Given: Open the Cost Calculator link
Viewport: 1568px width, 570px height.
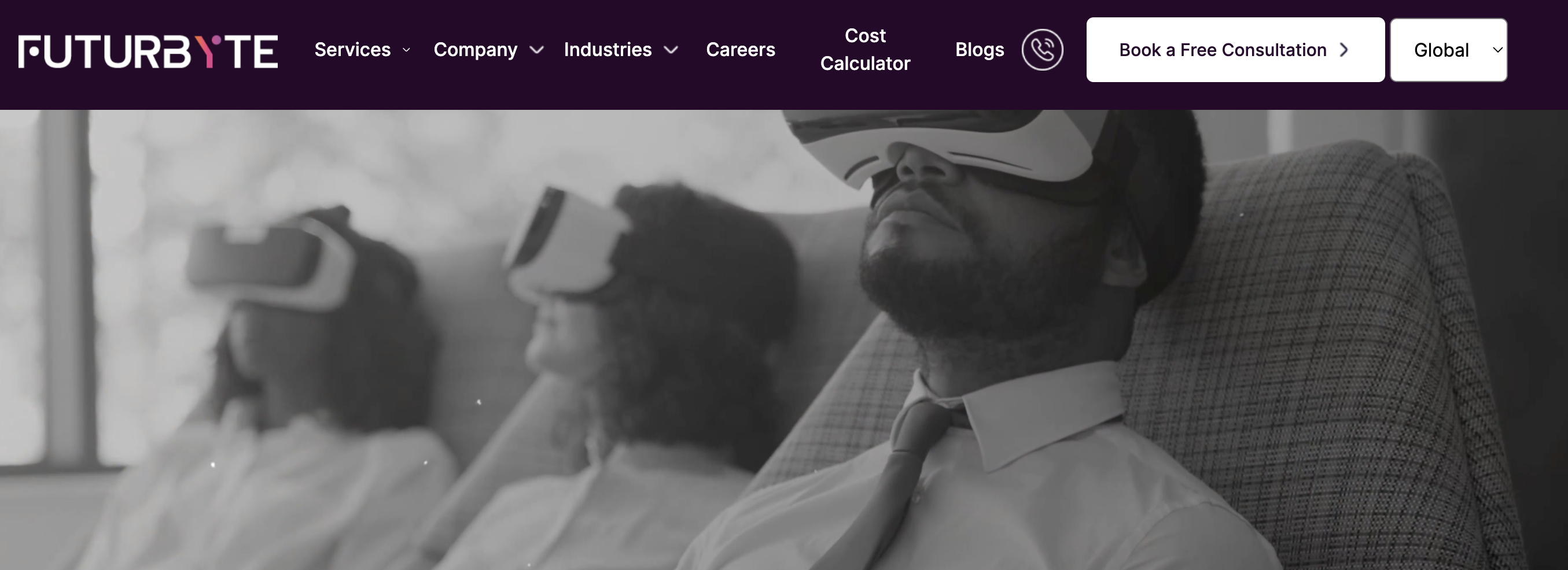Looking at the screenshot, I should click(x=865, y=50).
